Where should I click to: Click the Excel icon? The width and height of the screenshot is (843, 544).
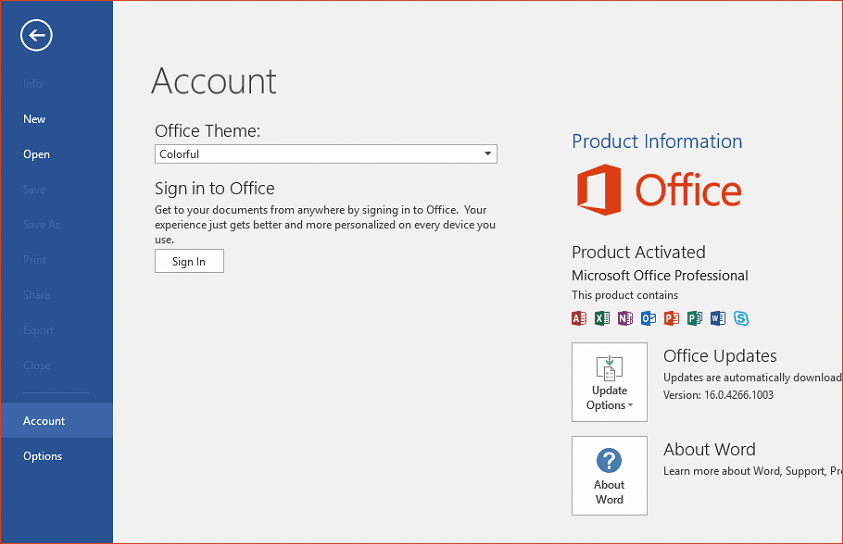(602, 319)
